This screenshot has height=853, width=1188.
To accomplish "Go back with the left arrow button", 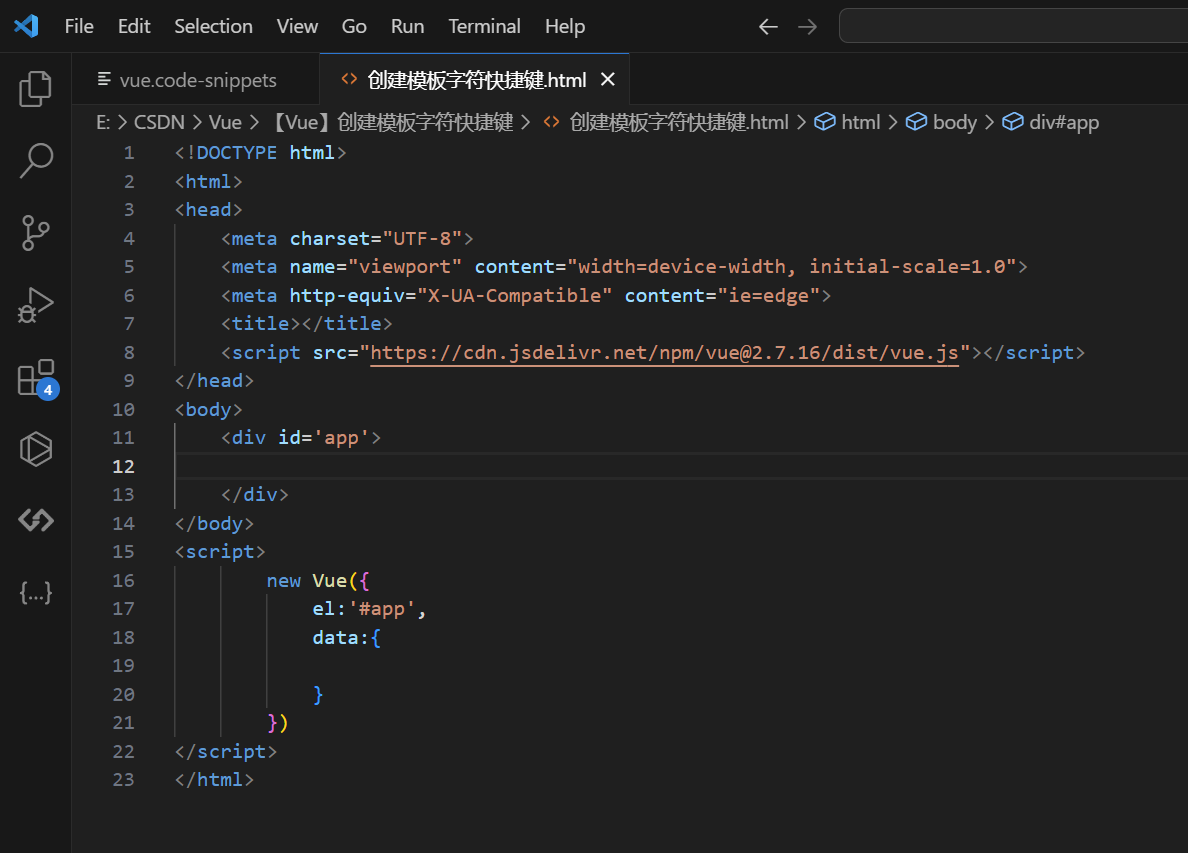I will point(768,27).
